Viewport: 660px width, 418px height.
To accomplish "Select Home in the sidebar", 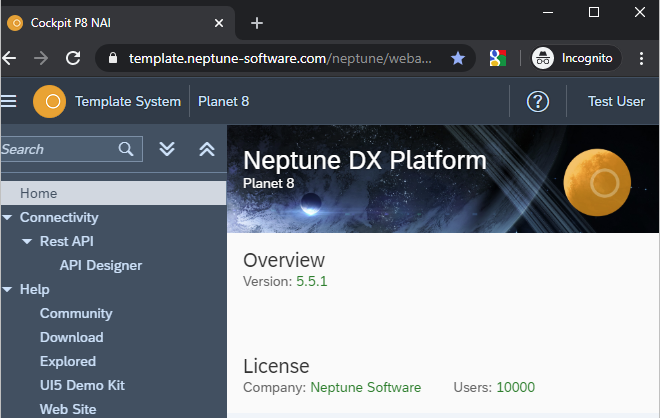I will 39,193.
